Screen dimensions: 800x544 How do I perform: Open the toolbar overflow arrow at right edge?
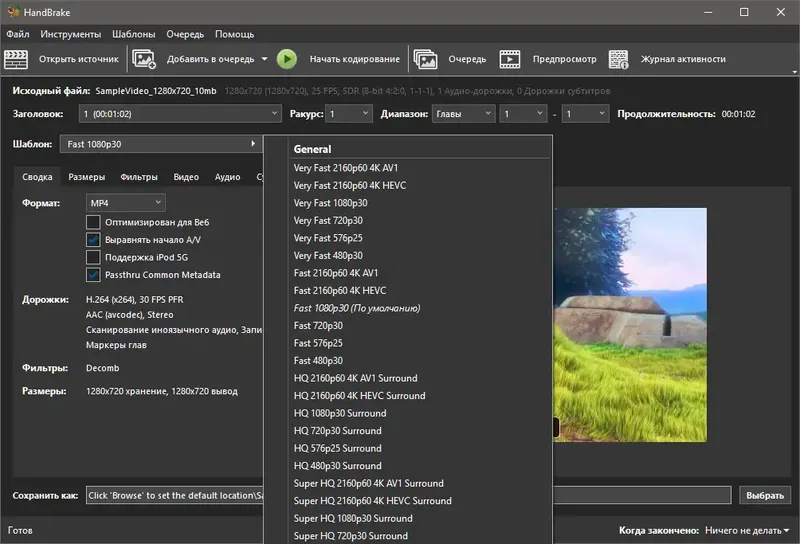tap(794, 72)
